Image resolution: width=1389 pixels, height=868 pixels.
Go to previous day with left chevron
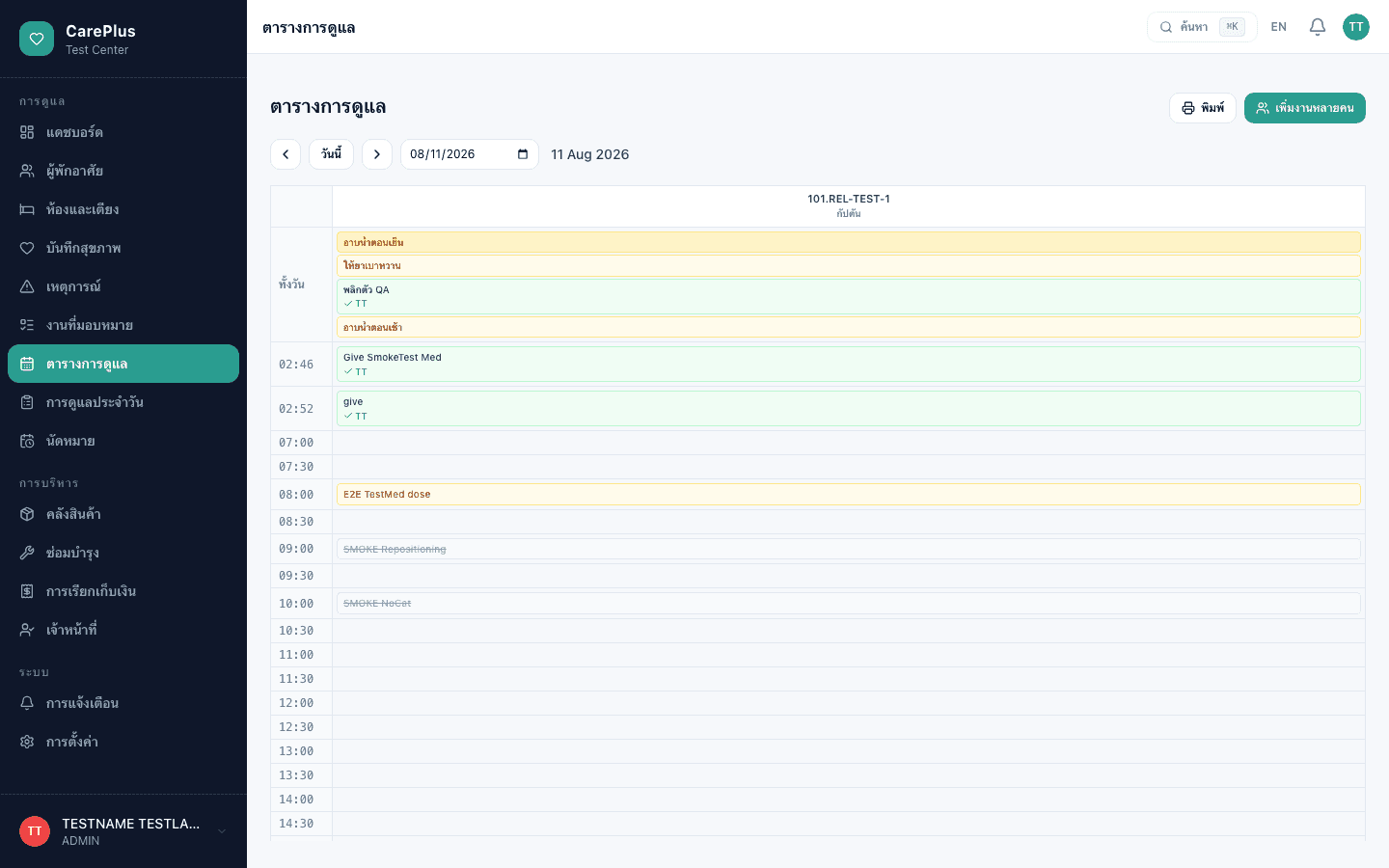point(286,154)
